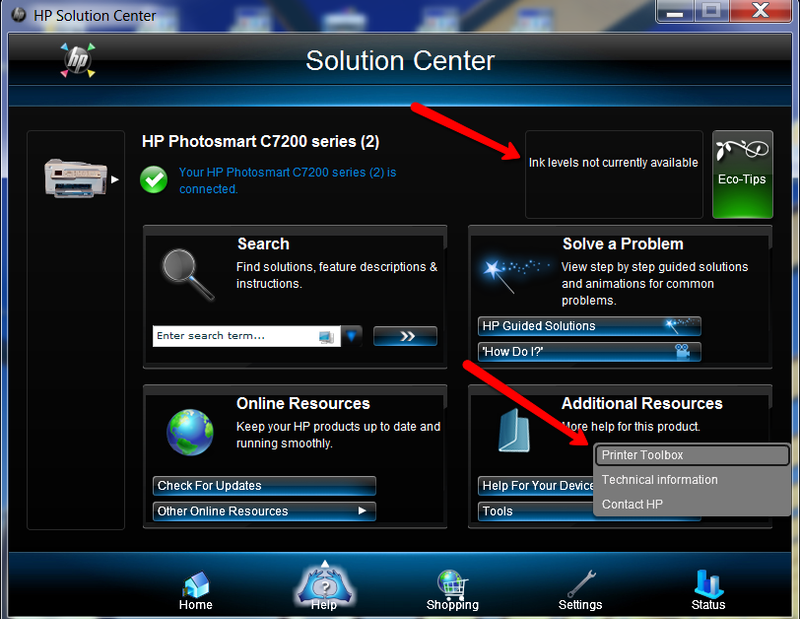800x619 pixels.
Task: Click the globe Online Resources icon
Action: 190,432
